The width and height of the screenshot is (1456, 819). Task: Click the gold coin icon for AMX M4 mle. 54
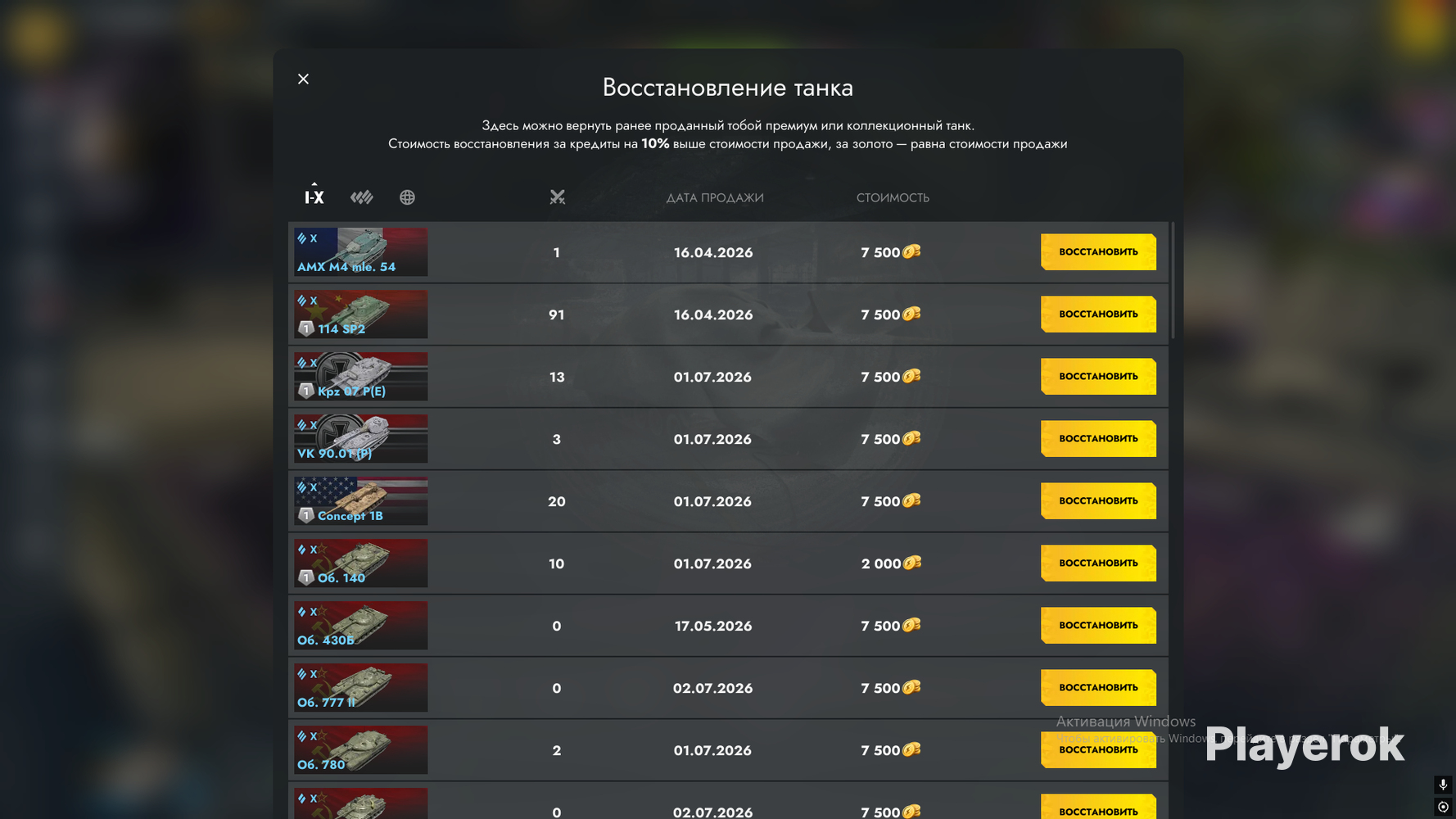[x=911, y=251]
